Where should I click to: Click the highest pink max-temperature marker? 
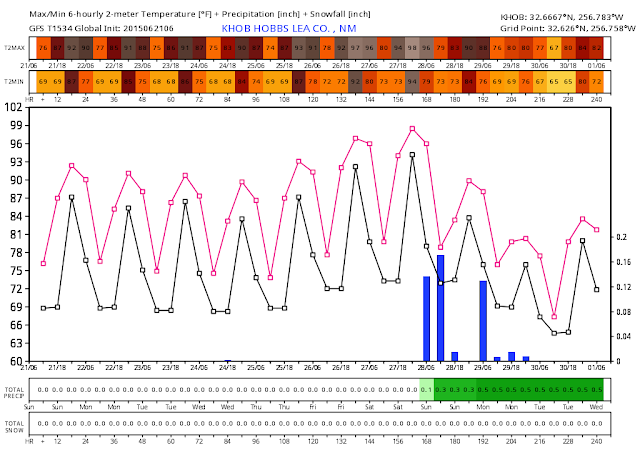pyautogui.click(x=412, y=129)
